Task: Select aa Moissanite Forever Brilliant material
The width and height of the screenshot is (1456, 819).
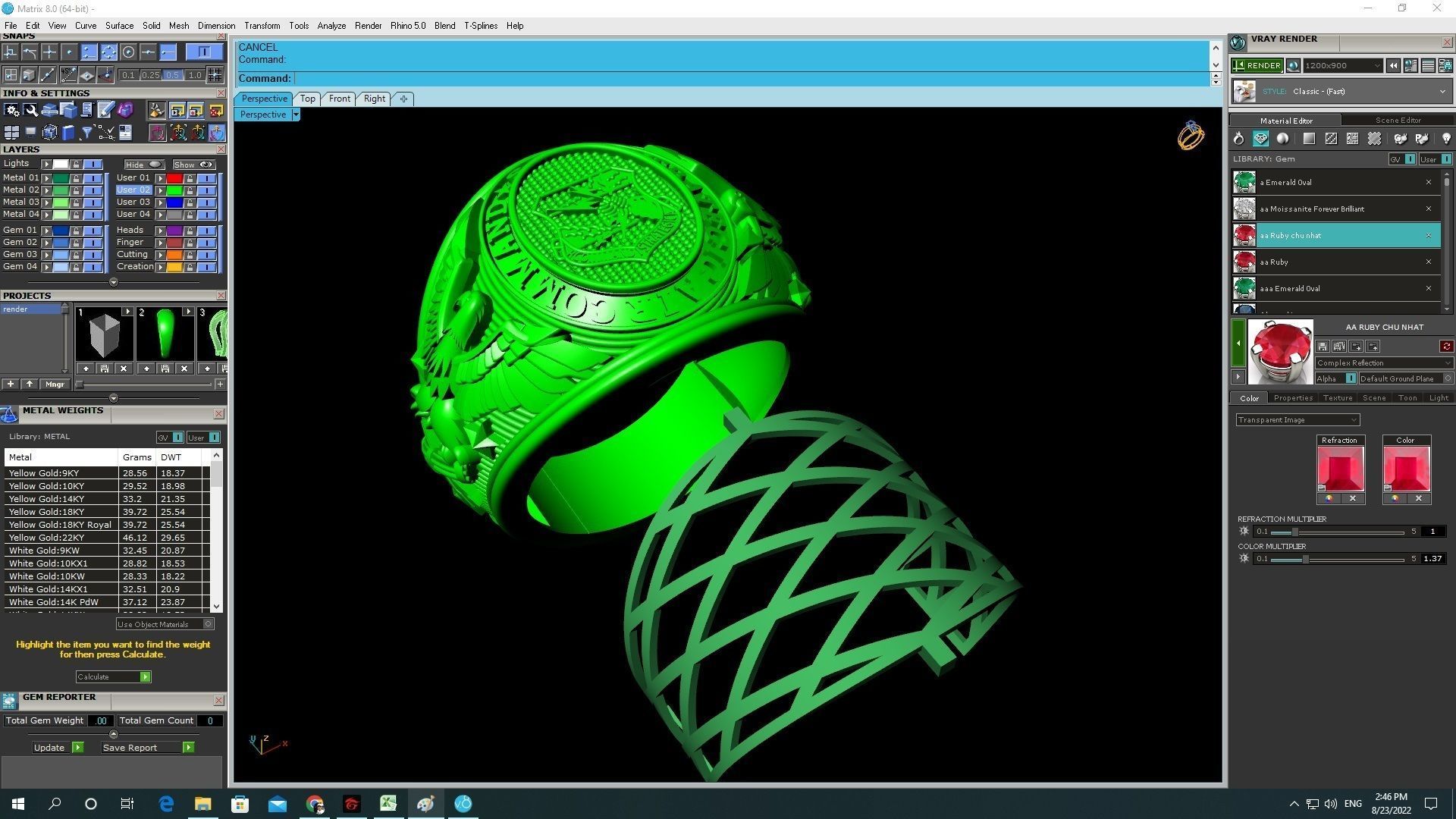Action: pyautogui.click(x=1311, y=209)
